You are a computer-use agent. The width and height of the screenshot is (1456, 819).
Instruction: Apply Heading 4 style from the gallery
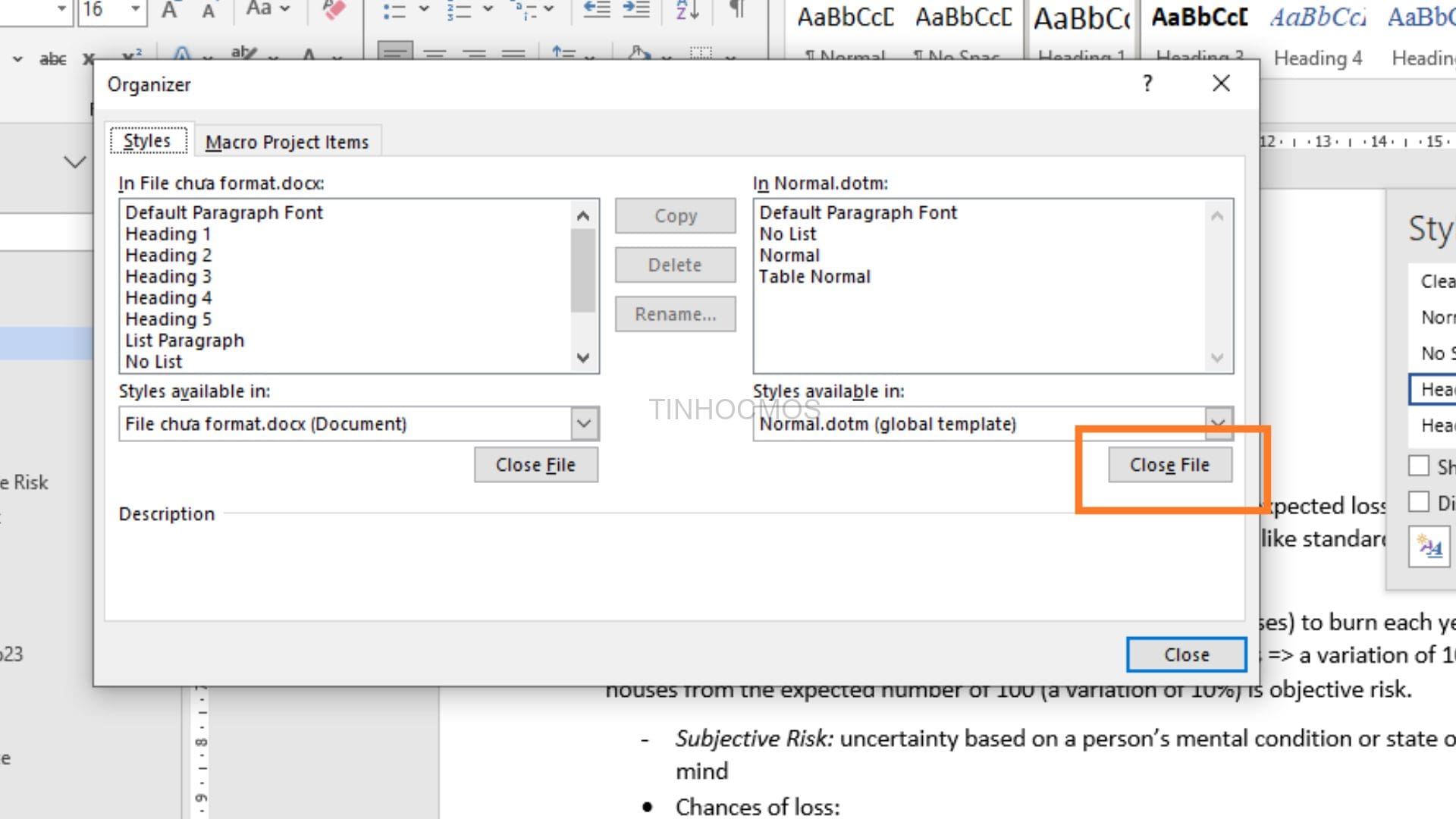[x=1317, y=38]
